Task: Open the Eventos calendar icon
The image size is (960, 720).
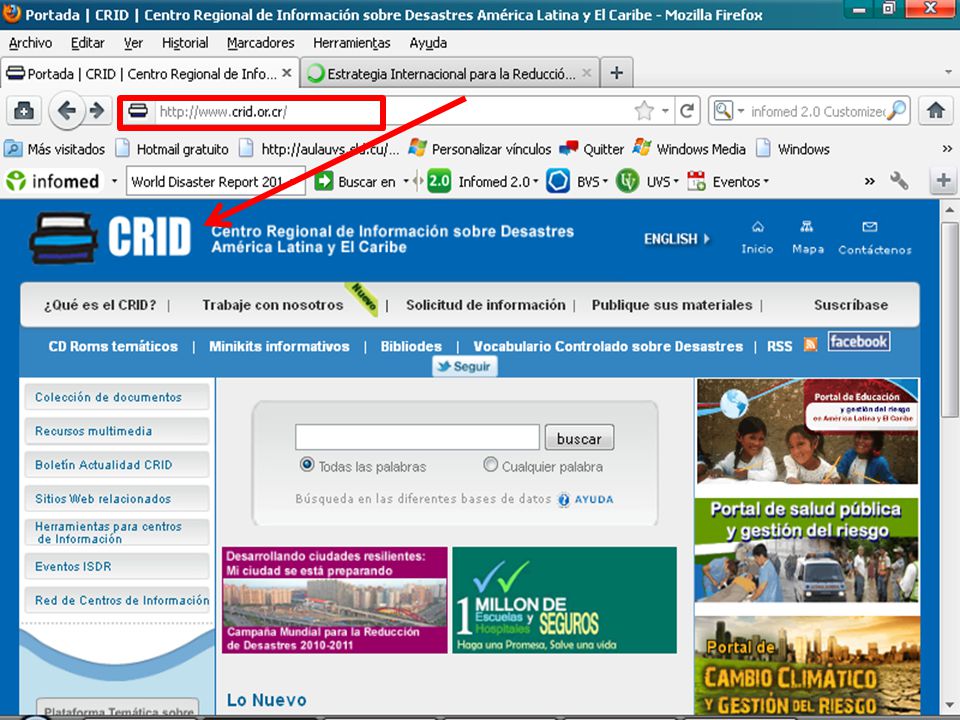Action: [696, 181]
